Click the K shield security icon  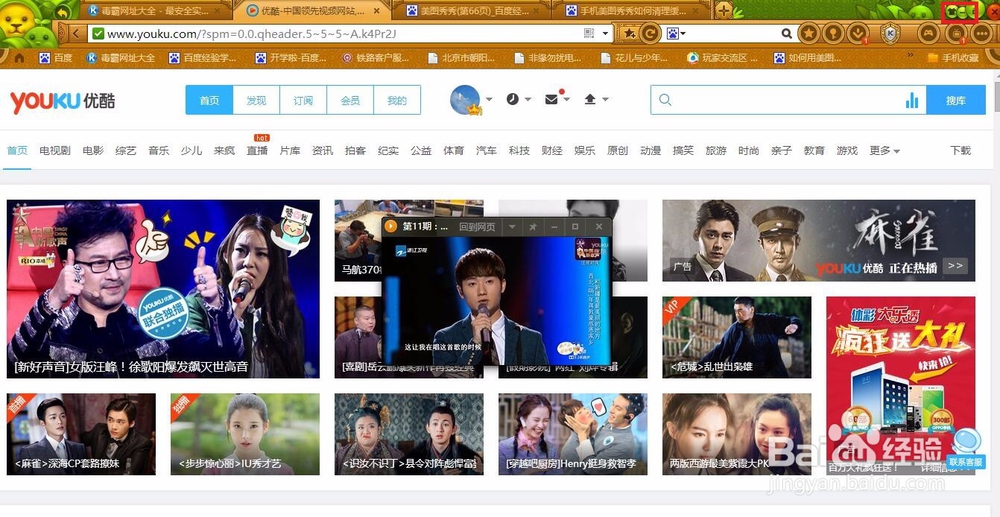click(x=890, y=33)
